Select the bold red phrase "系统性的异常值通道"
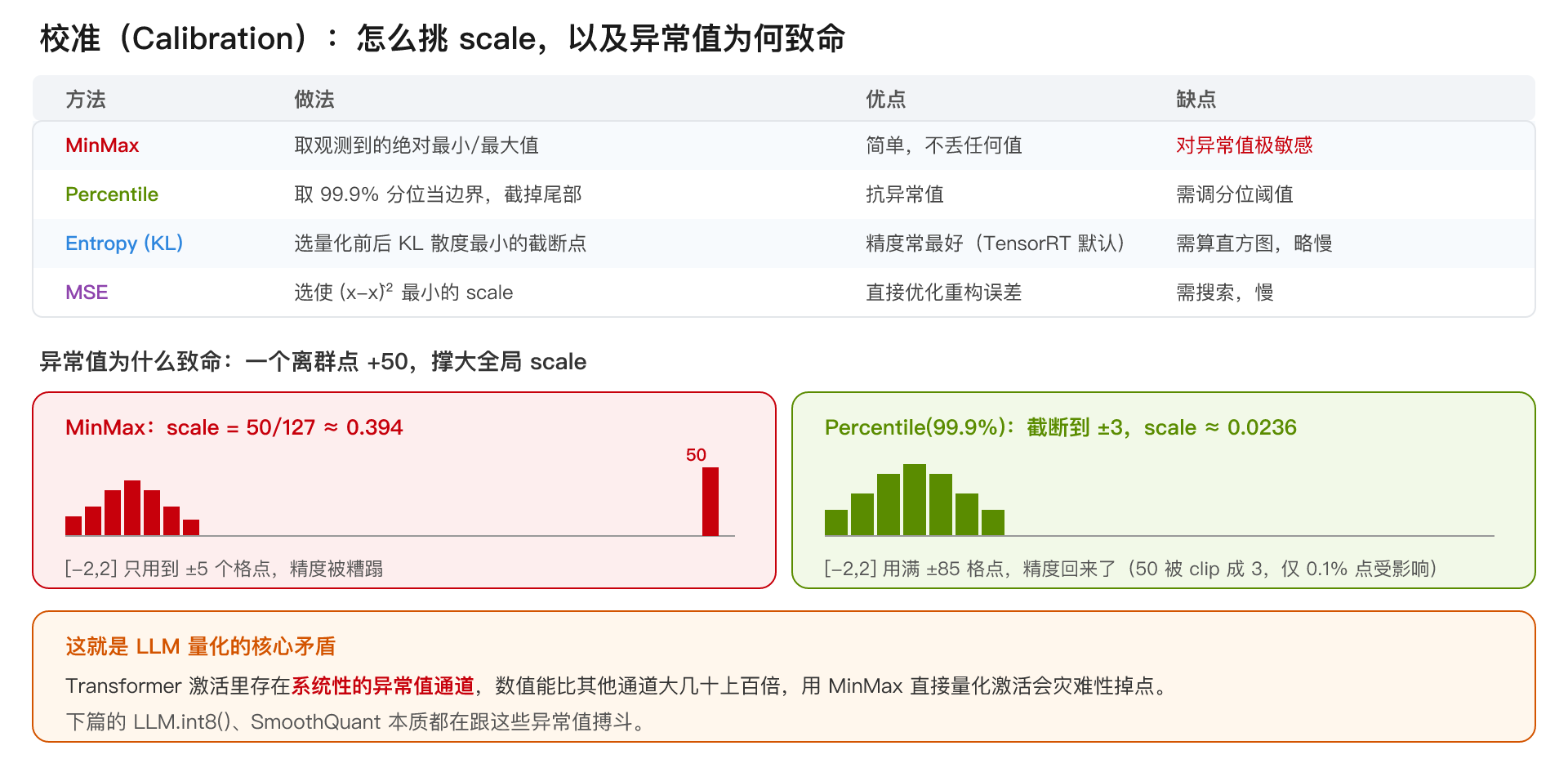Screen dimensions: 1568x768 tap(383, 685)
